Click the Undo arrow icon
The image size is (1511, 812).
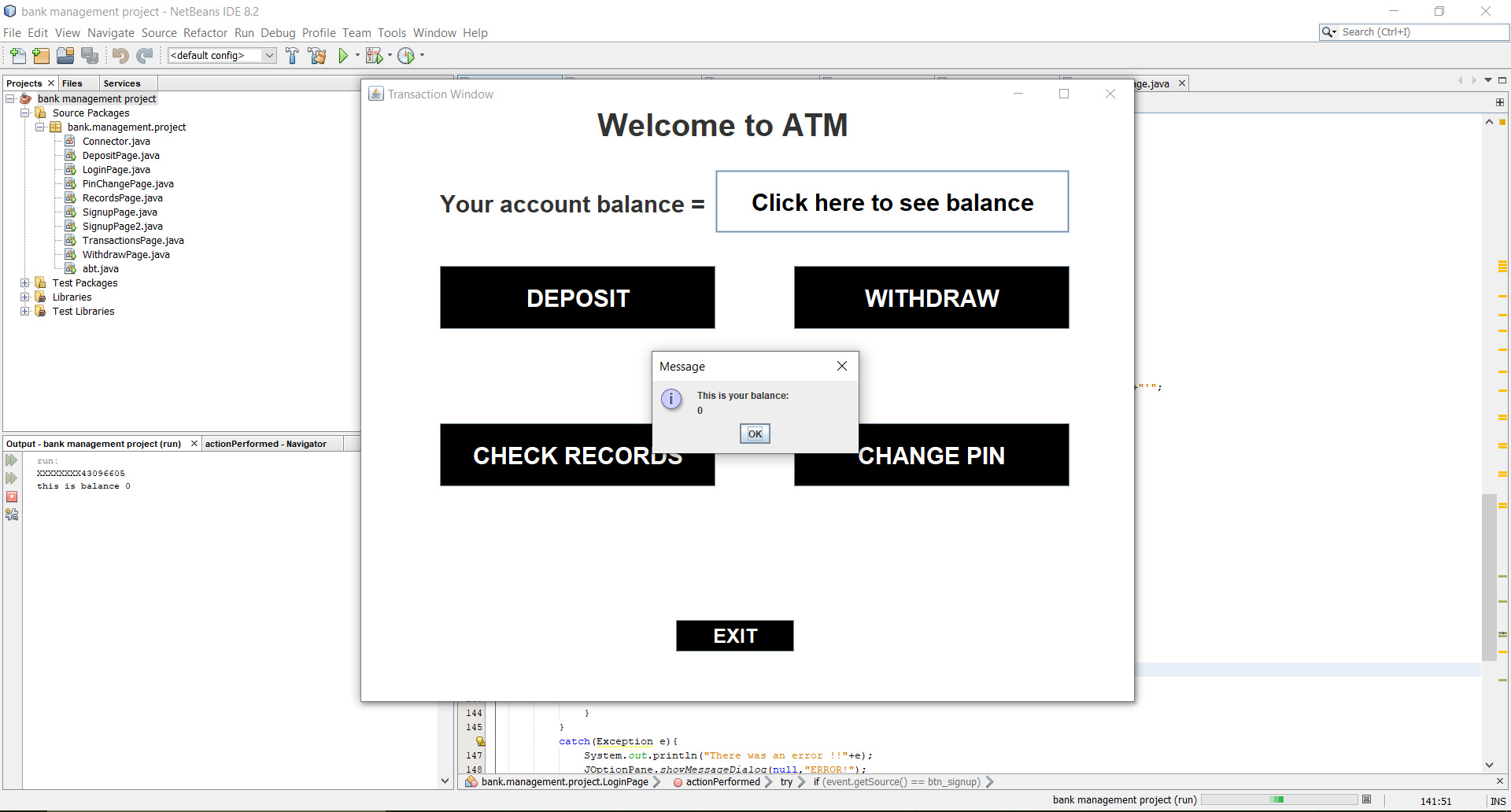tap(120, 55)
